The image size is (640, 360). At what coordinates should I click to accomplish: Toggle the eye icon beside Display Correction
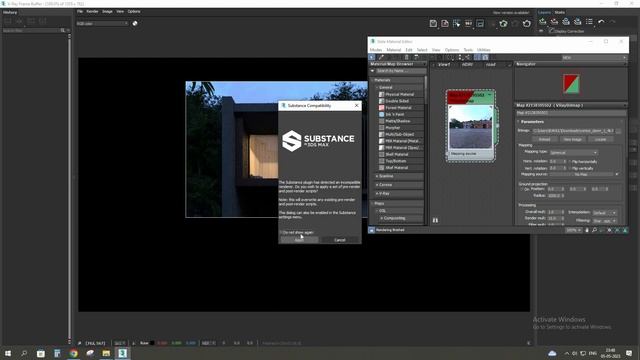[542, 31]
